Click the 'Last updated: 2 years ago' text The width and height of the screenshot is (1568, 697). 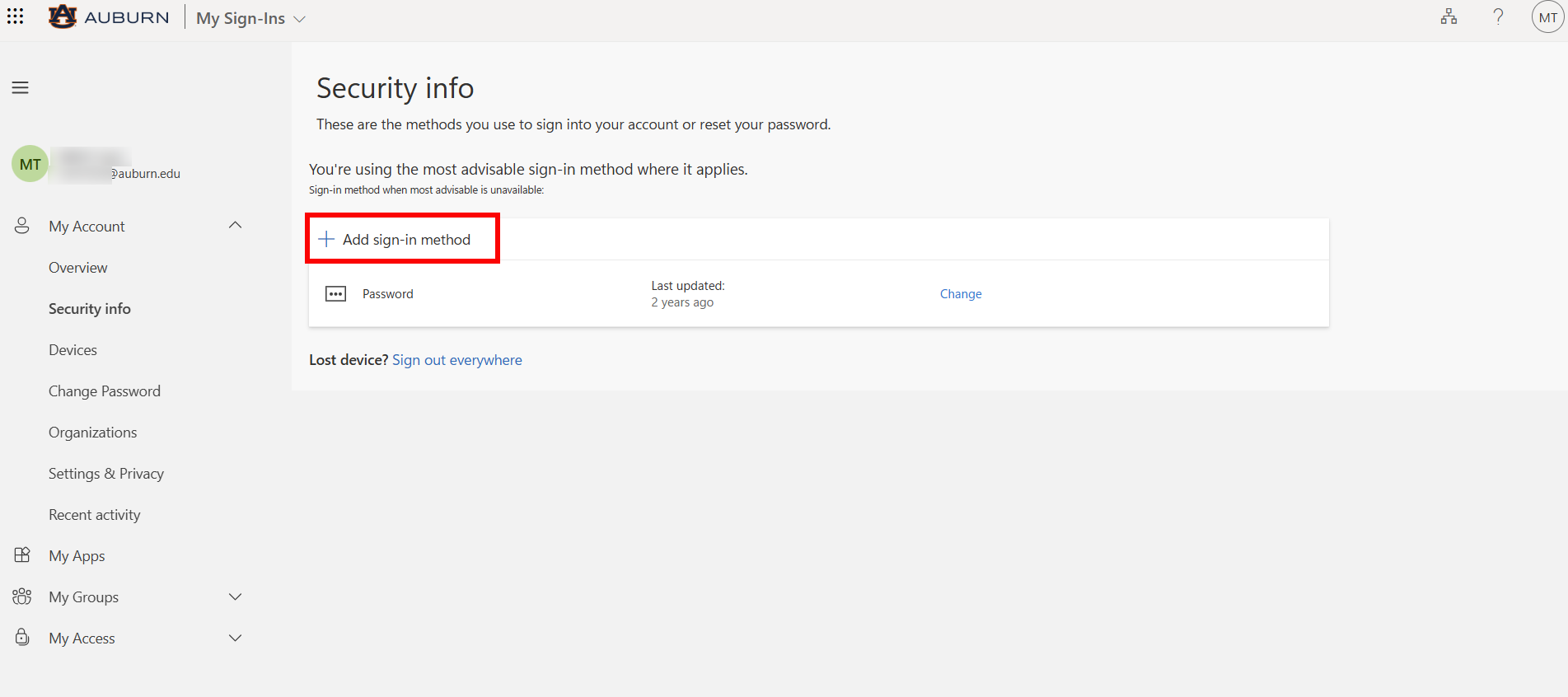click(688, 294)
